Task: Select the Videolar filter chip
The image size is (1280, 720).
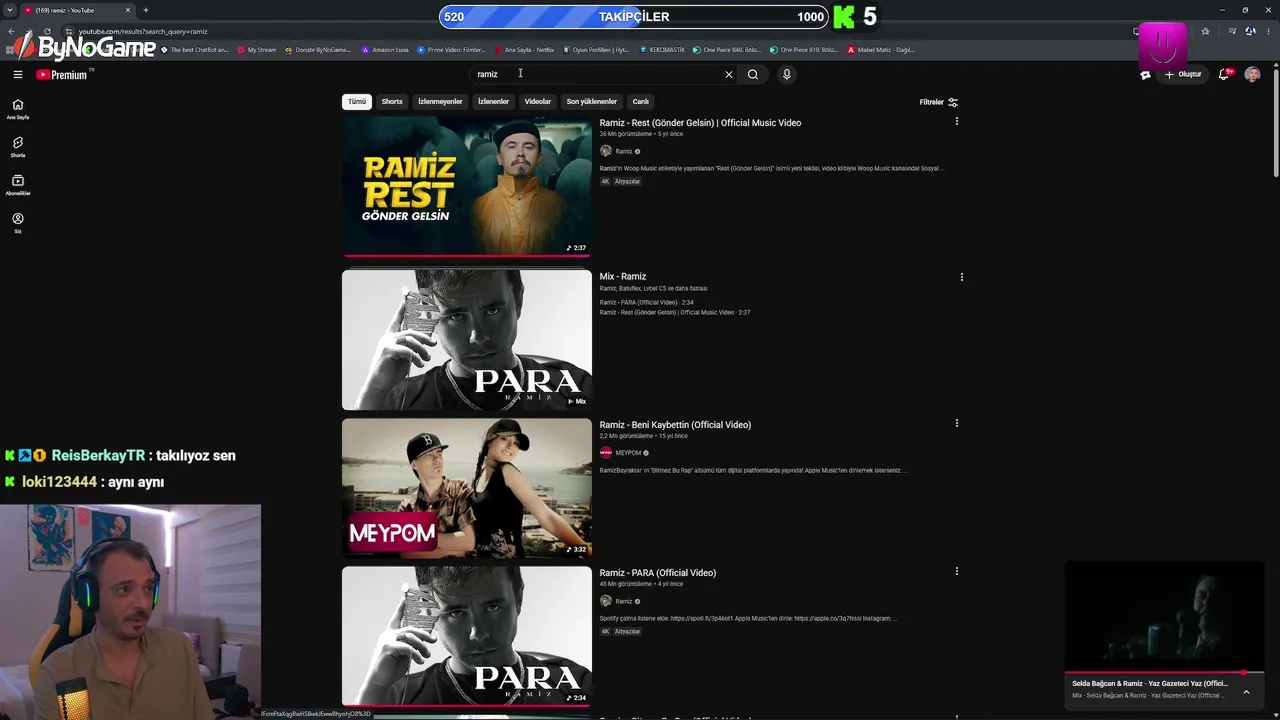Action: click(x=538, y=101)
